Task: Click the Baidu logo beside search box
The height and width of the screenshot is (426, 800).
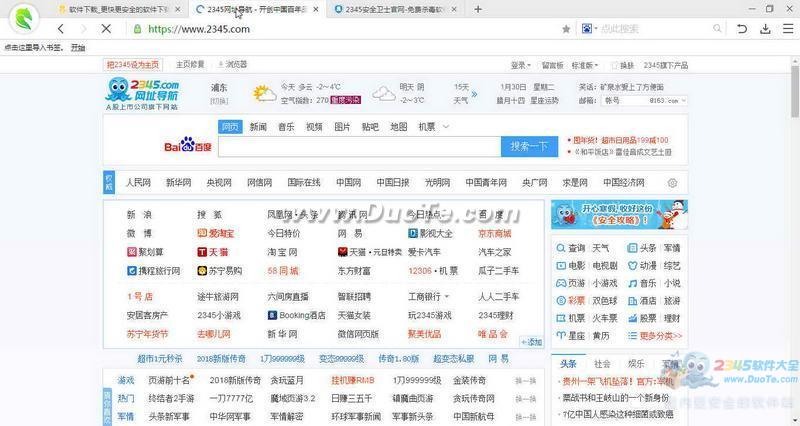Action: tap(187, 145)
